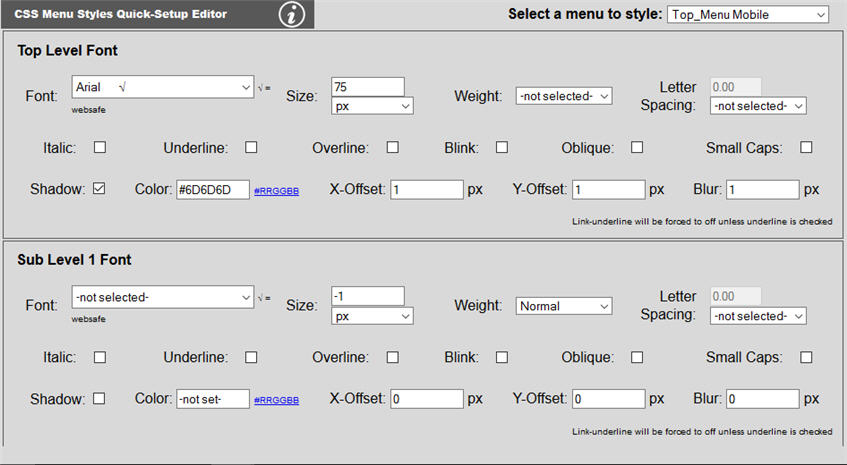Open Sub Level 1 Letter Spacing unit dropdown
Viewport: 847px width, 465px height.
tap(758, 316)
